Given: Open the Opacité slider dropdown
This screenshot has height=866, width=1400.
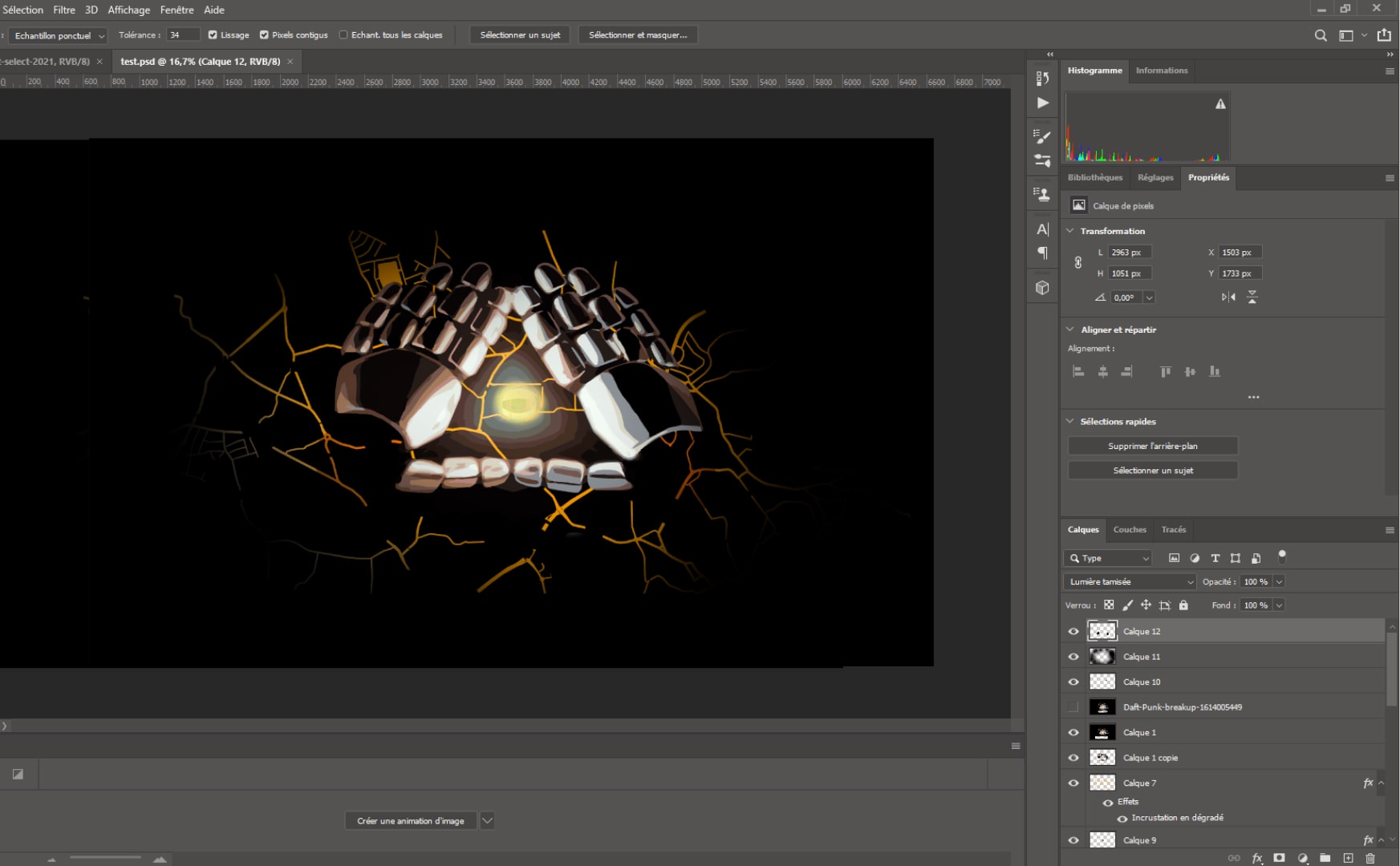Looking at the screenshot, I should click(x=1279, y=582).
